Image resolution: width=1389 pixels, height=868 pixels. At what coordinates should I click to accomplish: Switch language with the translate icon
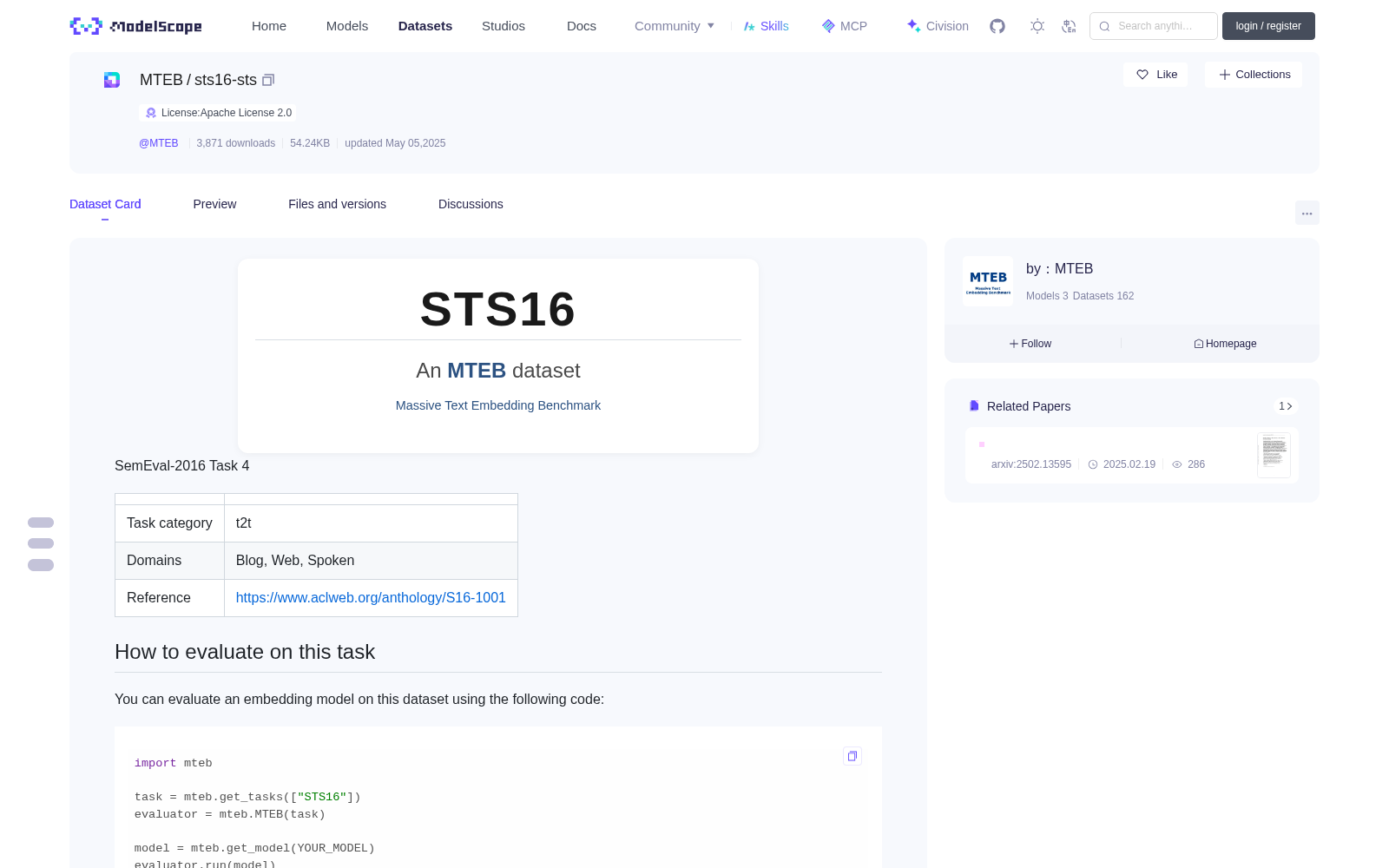coord(1070,26)
